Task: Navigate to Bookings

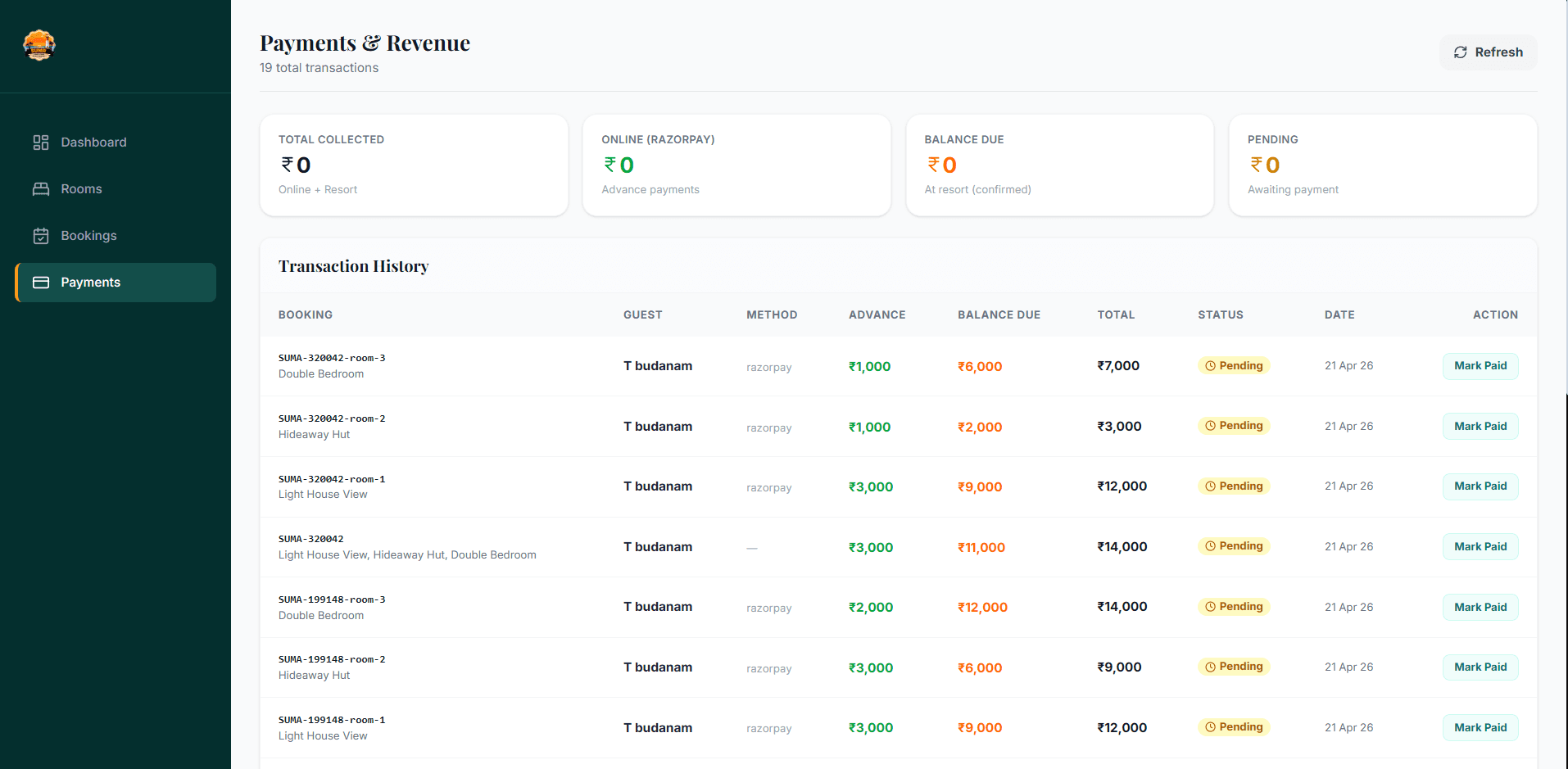Action: click(116, 236)
